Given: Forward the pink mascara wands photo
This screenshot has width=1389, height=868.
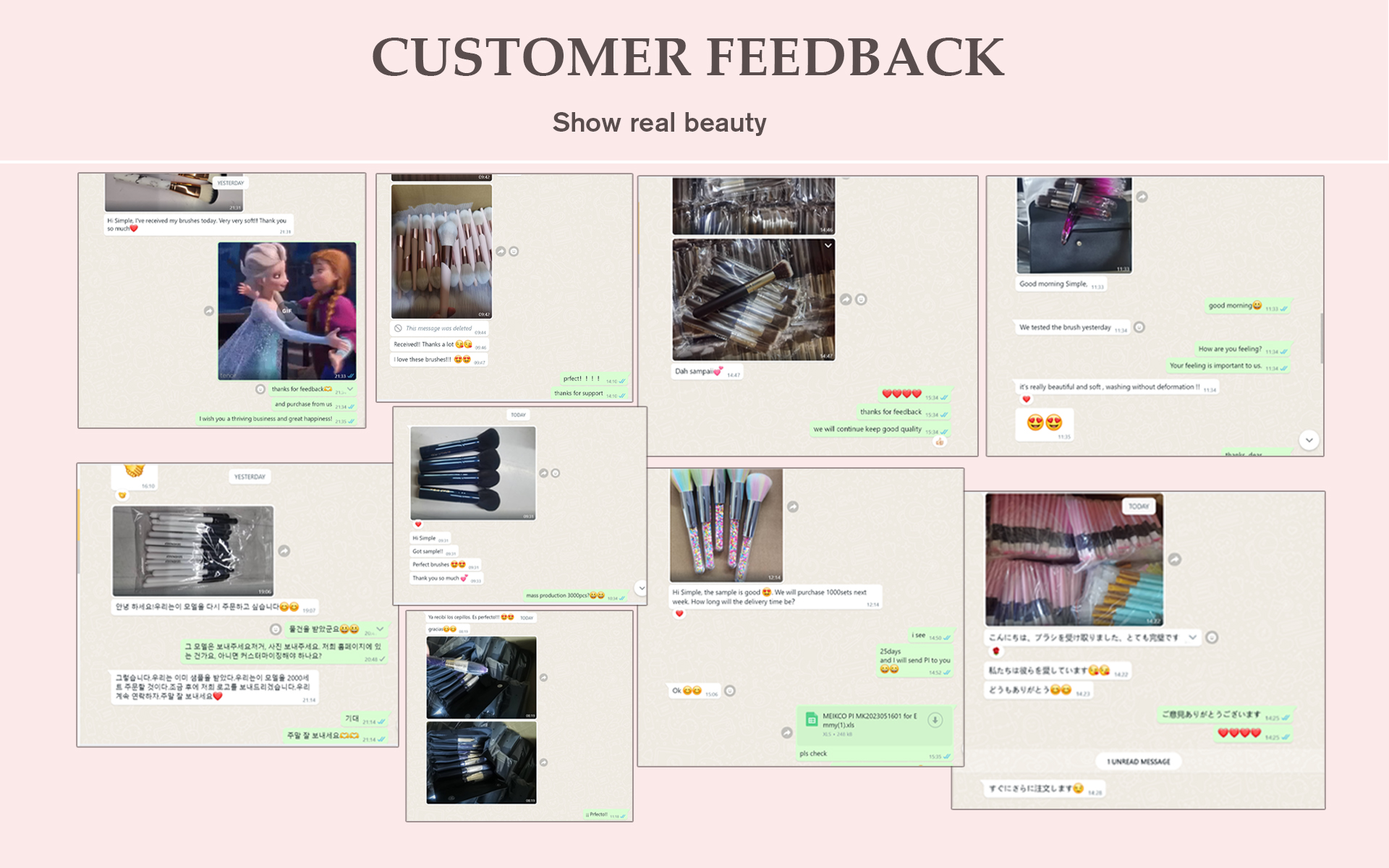Looking at the screenshot, I should [1175, 559].
